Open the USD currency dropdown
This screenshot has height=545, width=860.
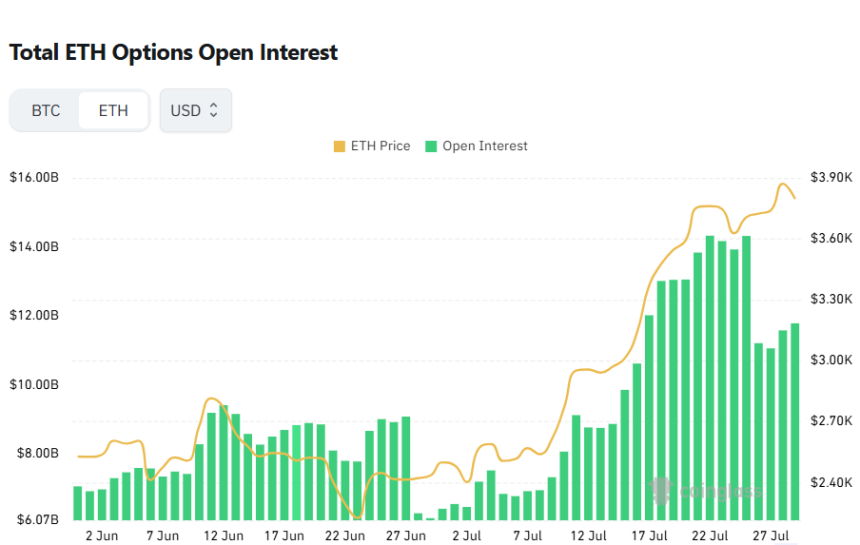196,111
